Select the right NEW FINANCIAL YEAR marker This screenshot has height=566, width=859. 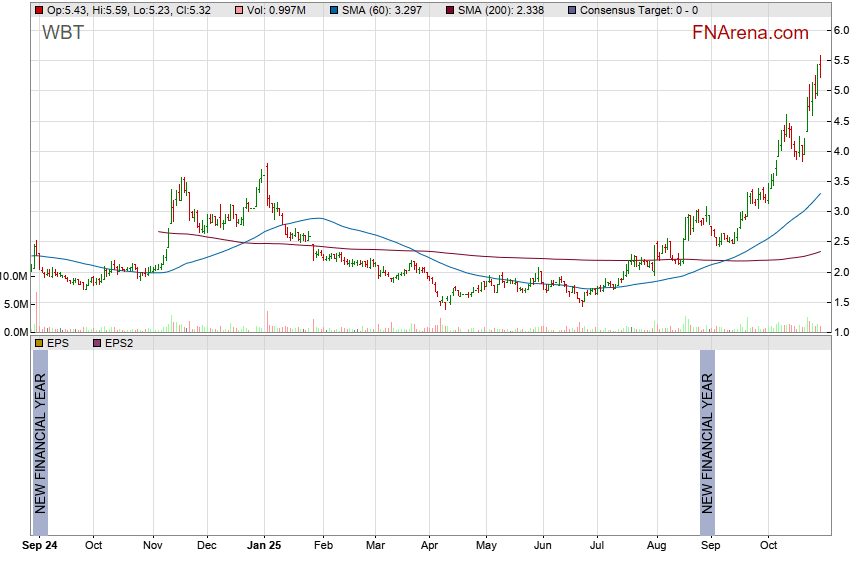707,442
